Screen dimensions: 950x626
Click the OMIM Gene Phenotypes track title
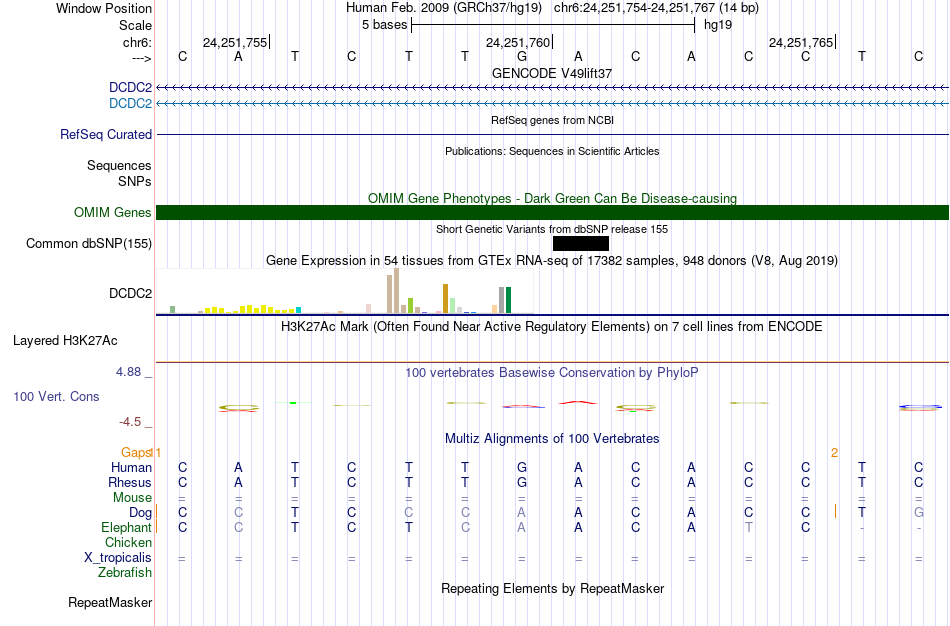[553, 198]
